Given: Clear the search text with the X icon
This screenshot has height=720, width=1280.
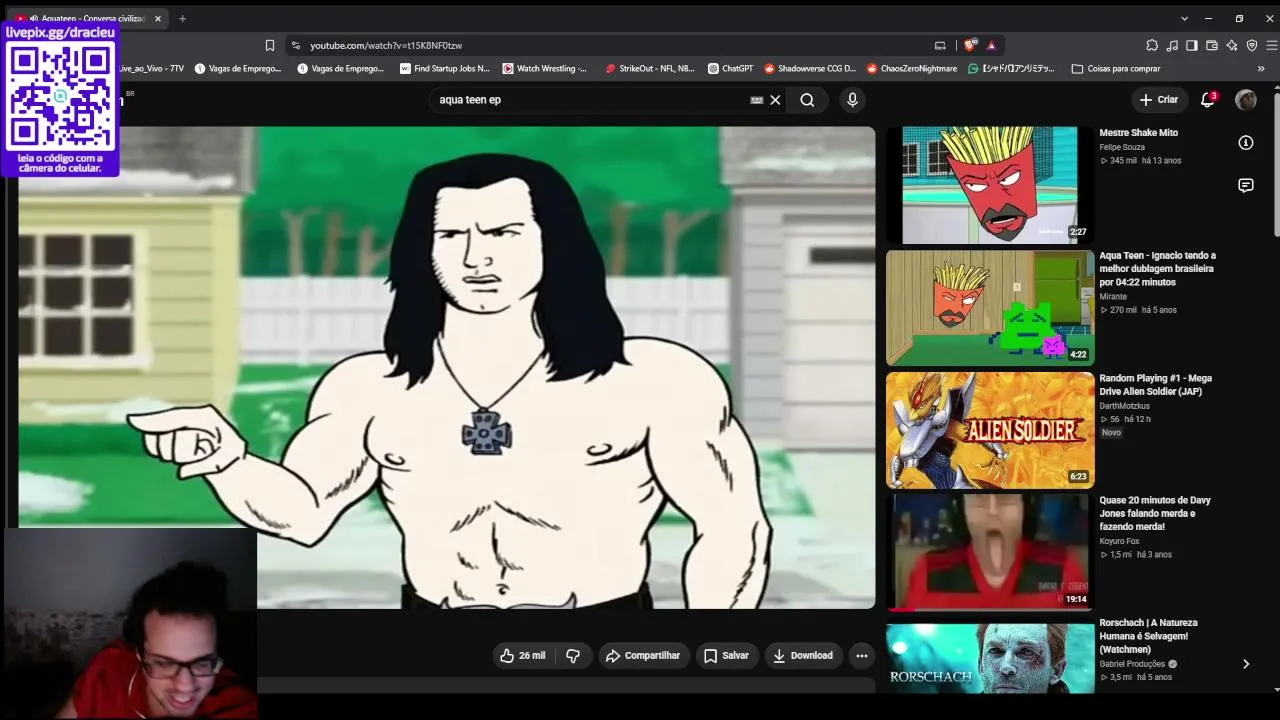Looking at the screenshot, I should coord(775,100).
